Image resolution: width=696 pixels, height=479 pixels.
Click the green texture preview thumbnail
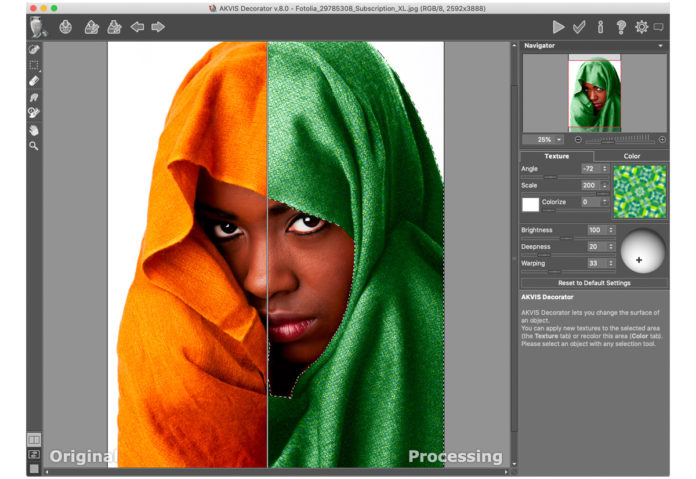point(640,190)
